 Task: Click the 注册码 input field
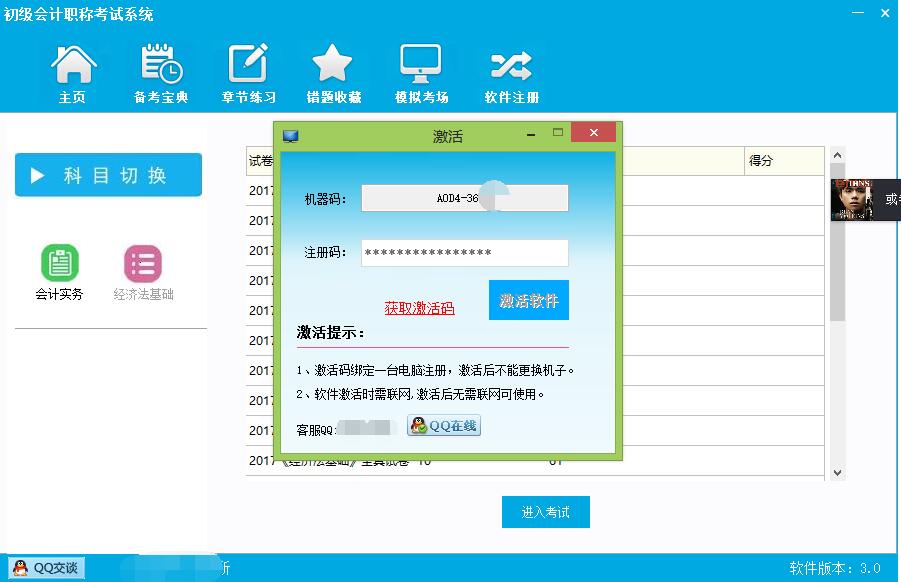(x=464, y=253)
